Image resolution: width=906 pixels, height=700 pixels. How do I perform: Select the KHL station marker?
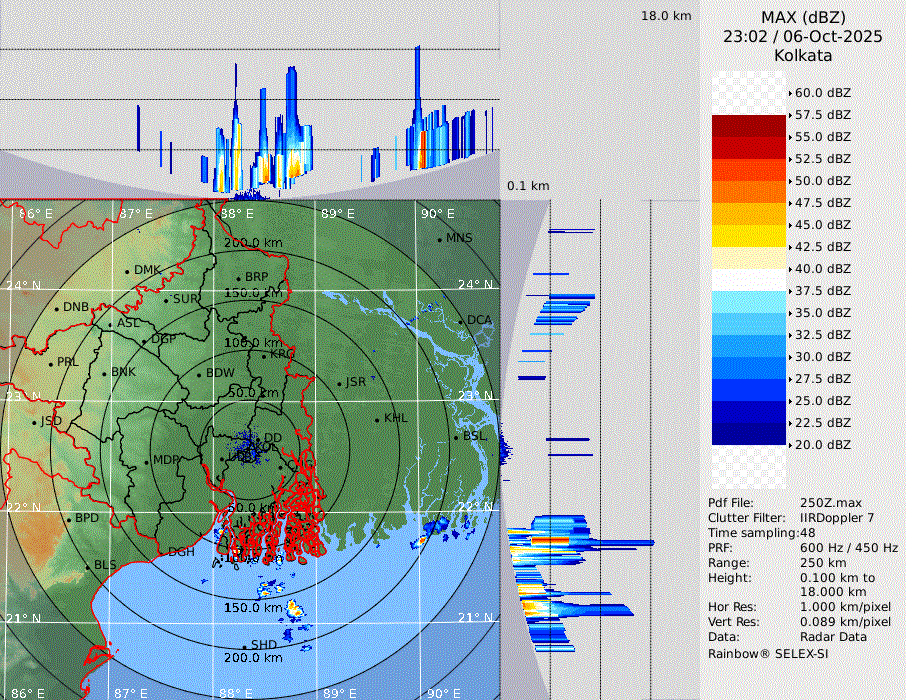point(377,419)
